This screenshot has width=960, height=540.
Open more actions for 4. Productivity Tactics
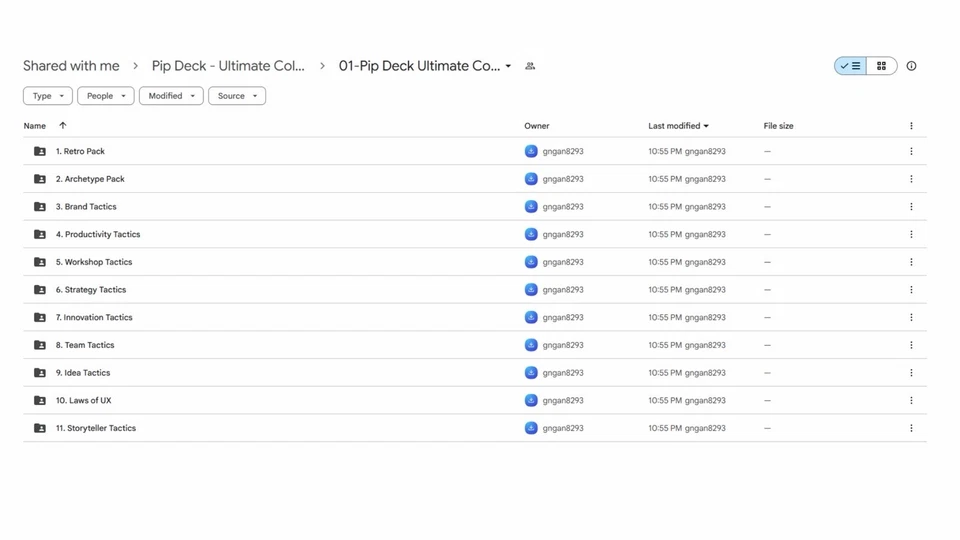(x=911, y=234)
